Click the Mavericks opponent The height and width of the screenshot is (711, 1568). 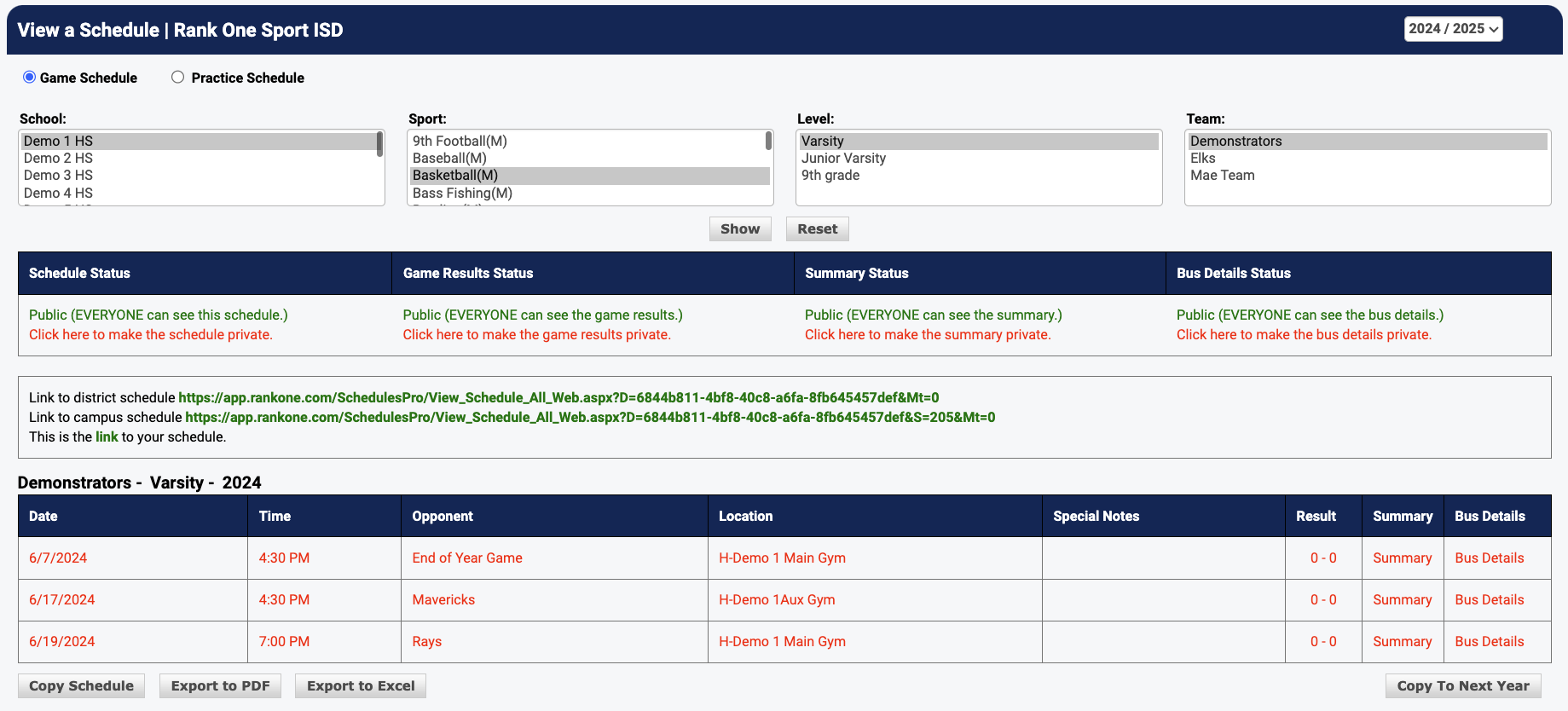[443, 599]
